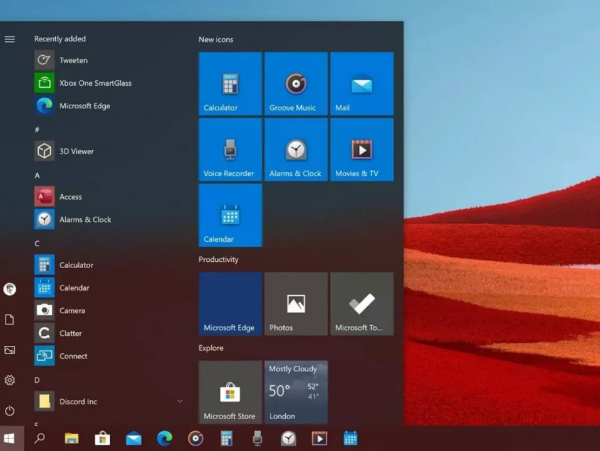The width and height of the screenshot is (600, 451).
Task: Click the Windows Start button on taskbar
Action: tap(9, 438)
